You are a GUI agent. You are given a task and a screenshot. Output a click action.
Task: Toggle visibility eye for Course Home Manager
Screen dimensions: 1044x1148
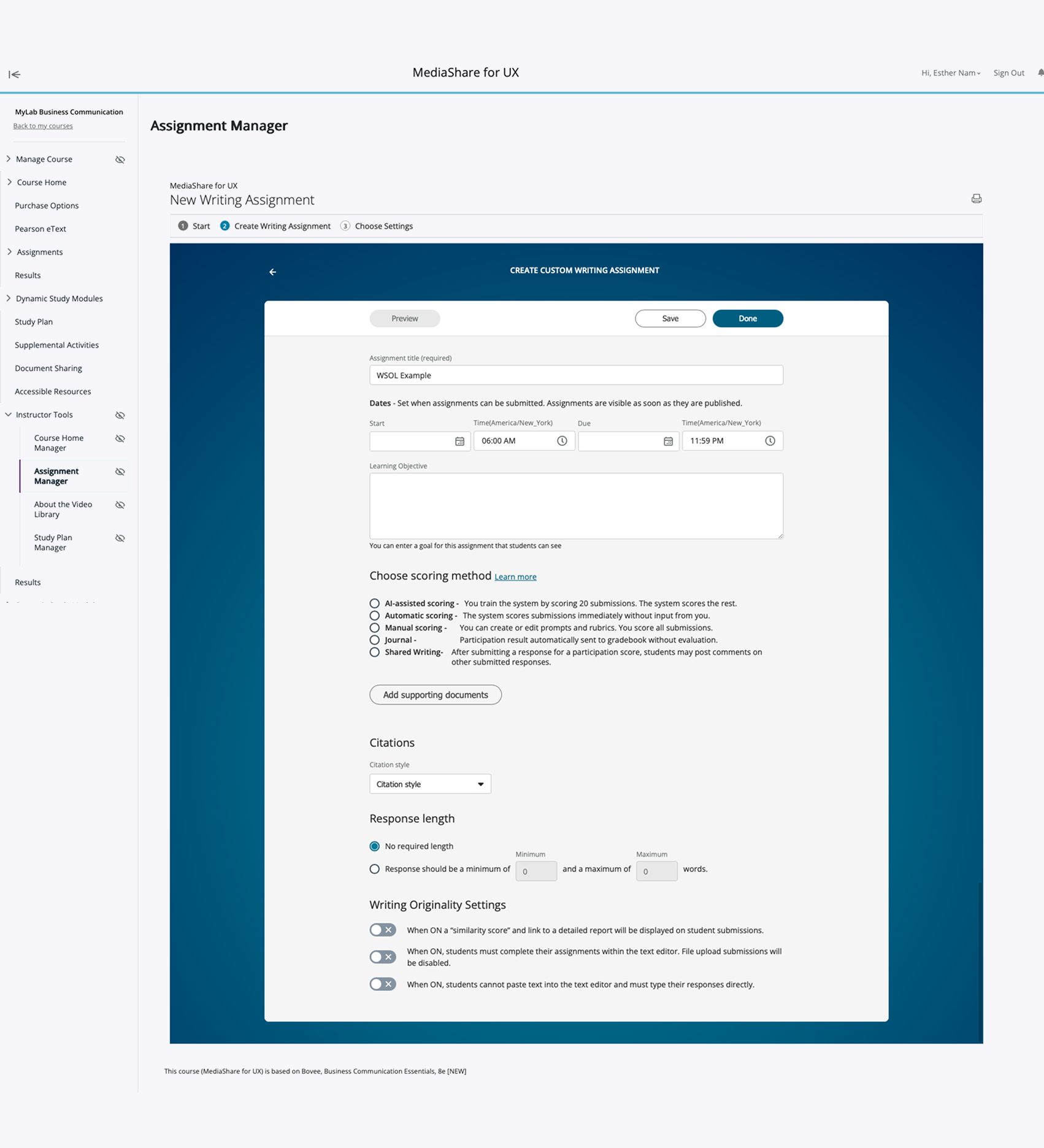(x=120, y=438)
